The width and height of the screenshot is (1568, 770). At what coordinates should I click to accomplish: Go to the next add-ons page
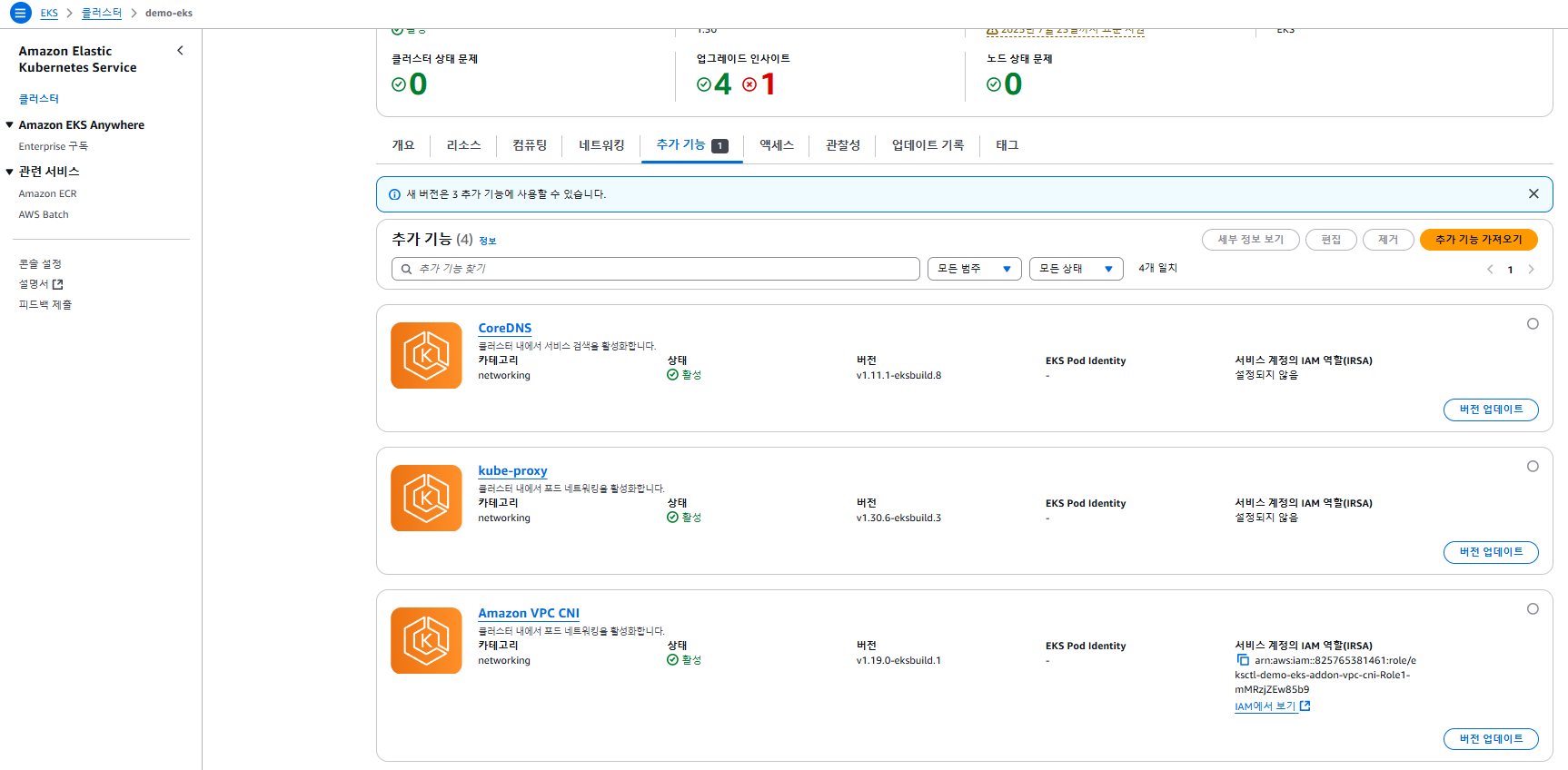pyautogui.click(x=1531, y=269)
